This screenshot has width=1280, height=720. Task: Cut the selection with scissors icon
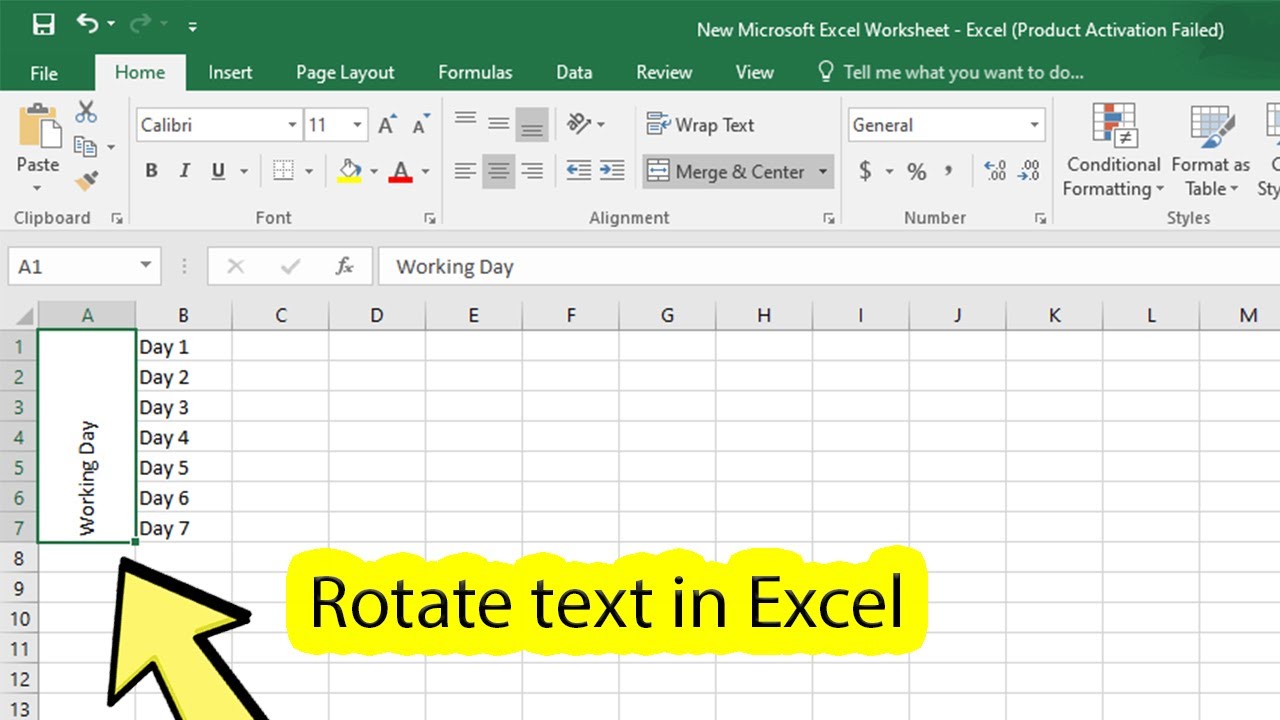(x=86, y=112)
